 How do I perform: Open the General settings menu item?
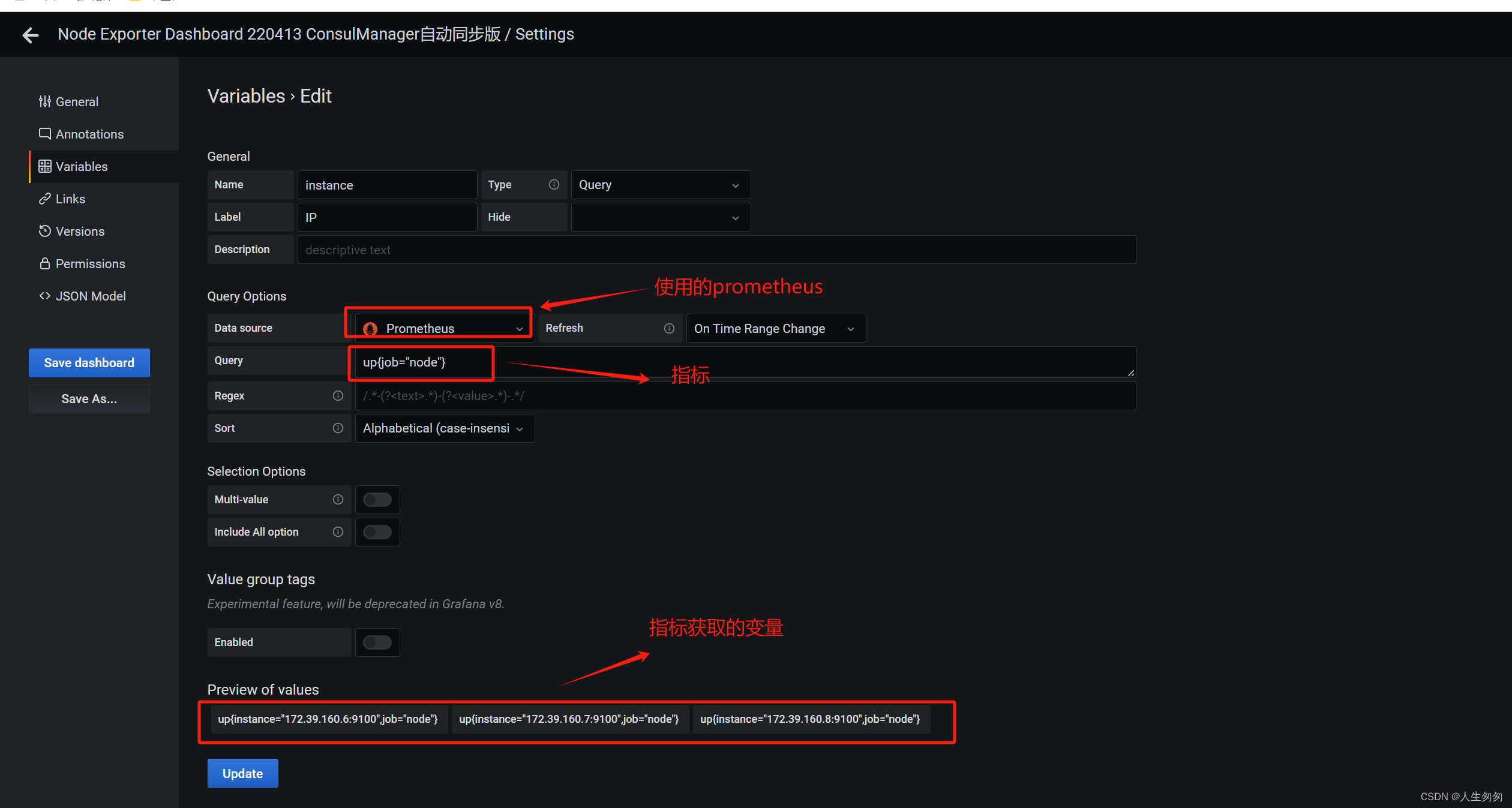tap(77, 101)
